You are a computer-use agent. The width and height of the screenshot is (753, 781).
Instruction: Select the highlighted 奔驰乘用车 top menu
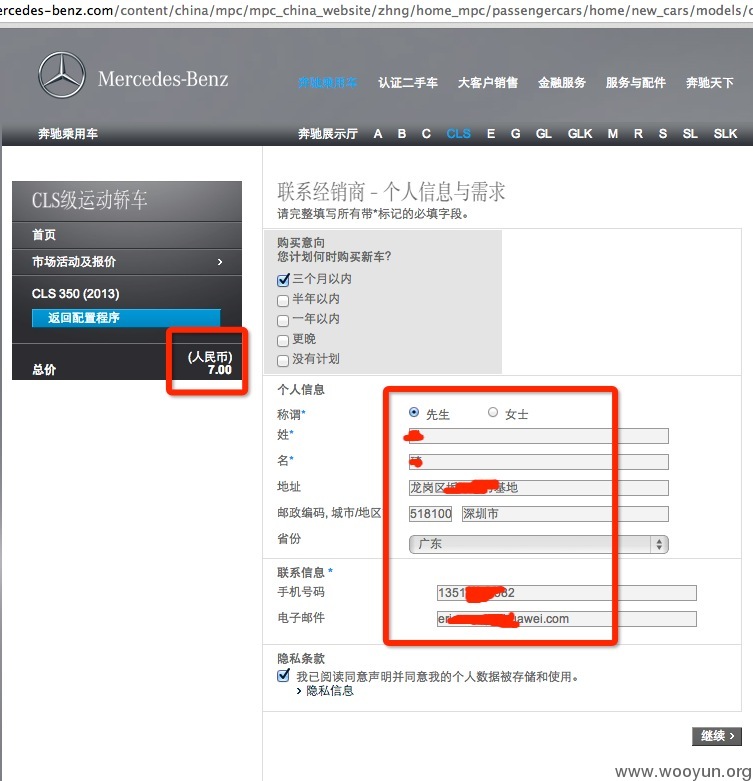327,83
